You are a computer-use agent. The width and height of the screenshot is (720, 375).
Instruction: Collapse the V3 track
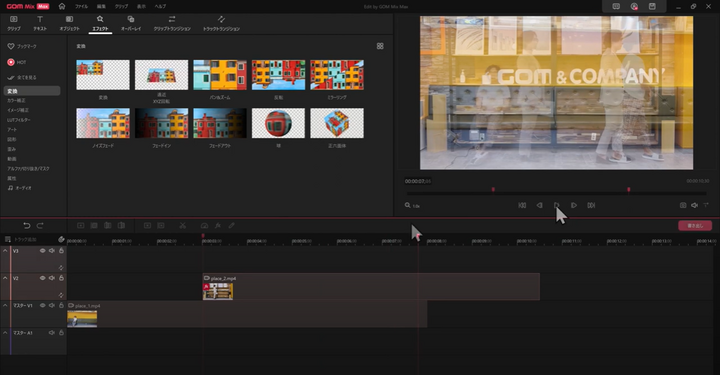[x=6, y=251]
